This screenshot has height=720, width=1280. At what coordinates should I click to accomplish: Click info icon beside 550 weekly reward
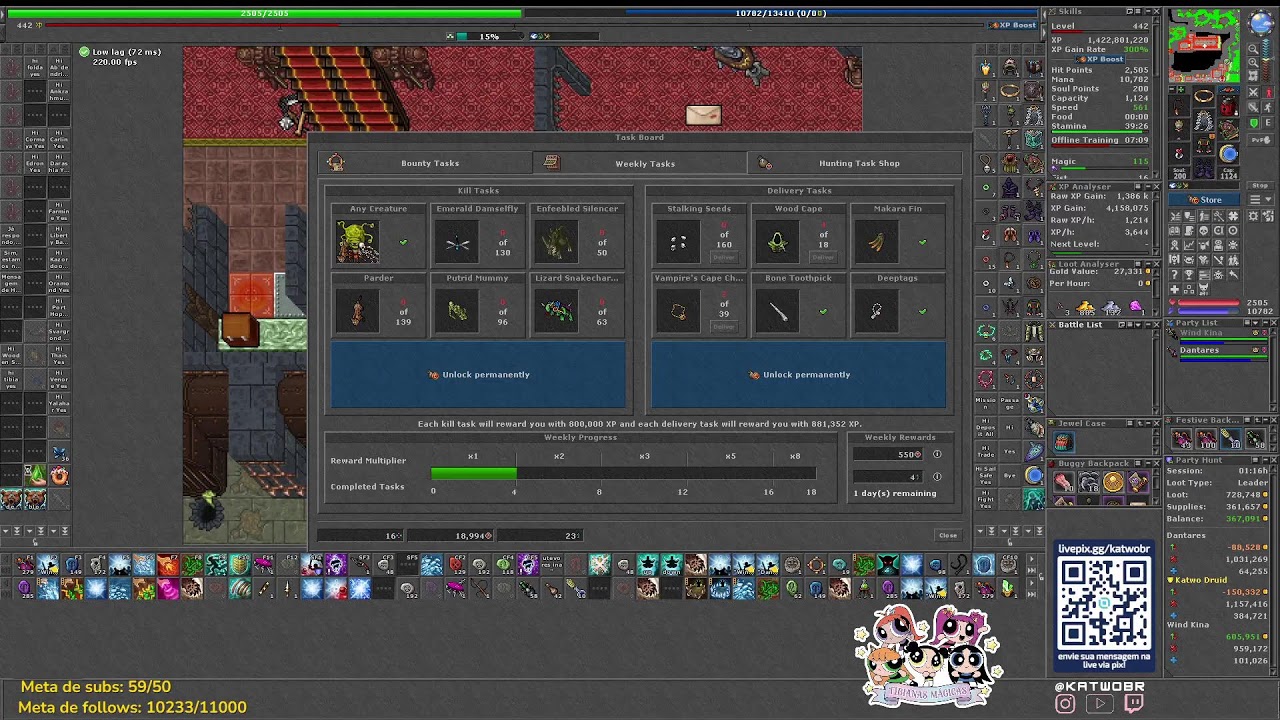coord(937,454)
